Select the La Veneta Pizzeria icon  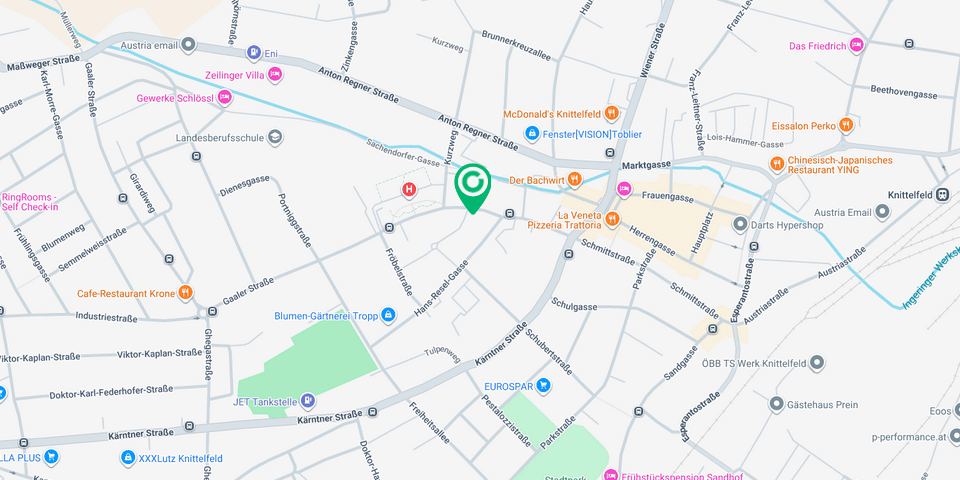pos(611,219)
